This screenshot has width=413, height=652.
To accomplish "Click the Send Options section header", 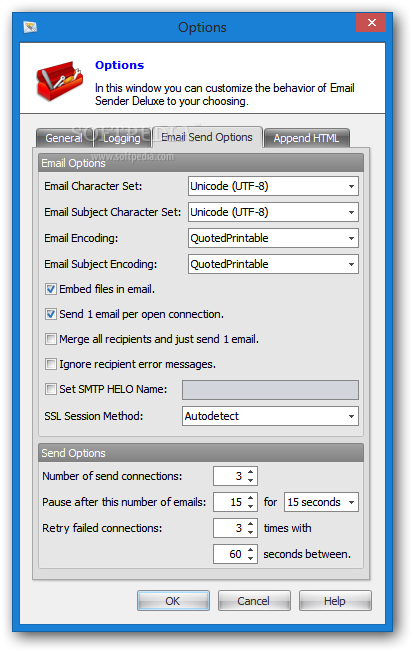I will pyautogui.click(x=201, y=453).
